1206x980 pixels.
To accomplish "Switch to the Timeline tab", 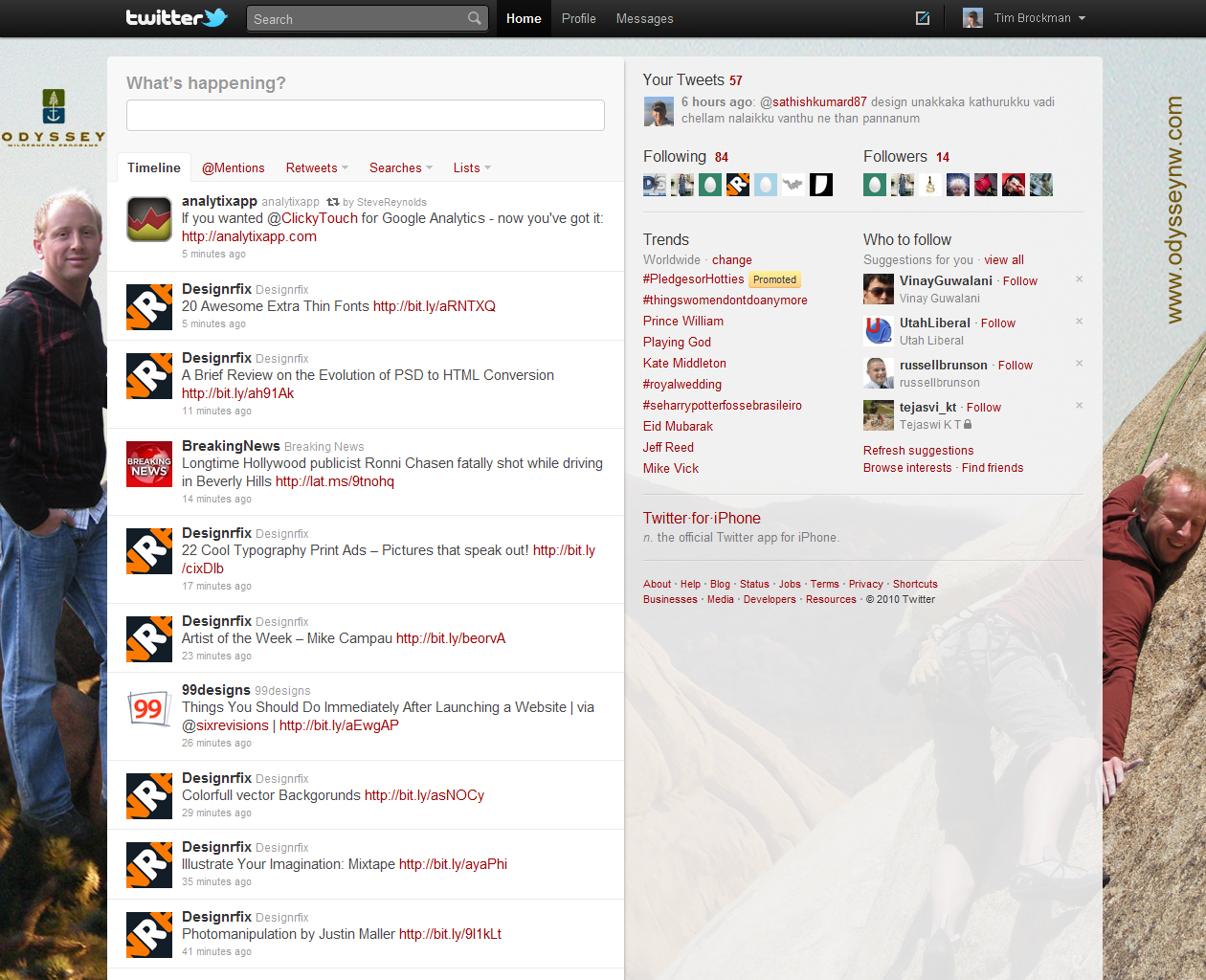I will click(x=154, y=167).
